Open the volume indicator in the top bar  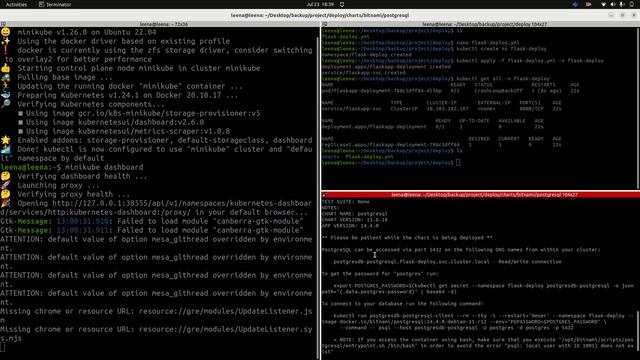pyautogui.click(x=613, y=4)
